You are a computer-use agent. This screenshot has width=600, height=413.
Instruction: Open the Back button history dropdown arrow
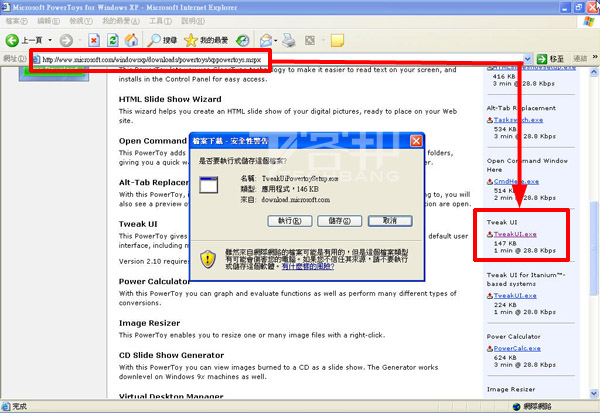50,40
